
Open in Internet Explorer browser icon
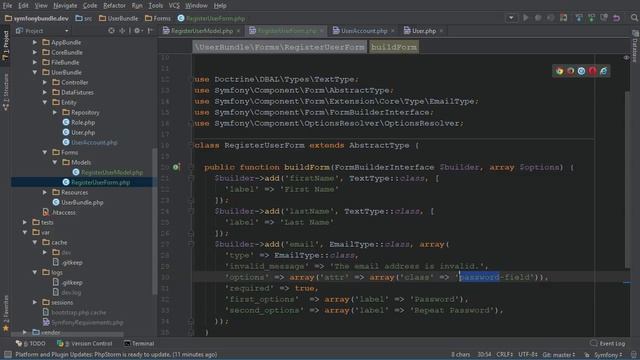[603, 71]
